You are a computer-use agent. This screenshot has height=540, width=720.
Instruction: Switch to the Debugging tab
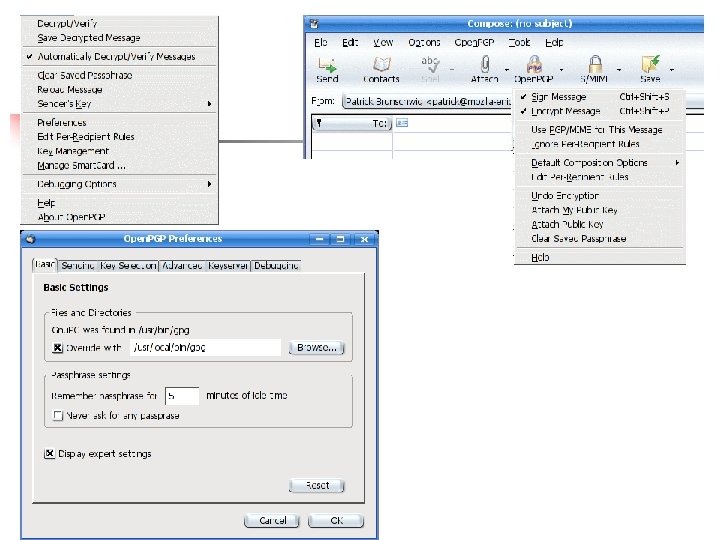(x=276, y=265)
